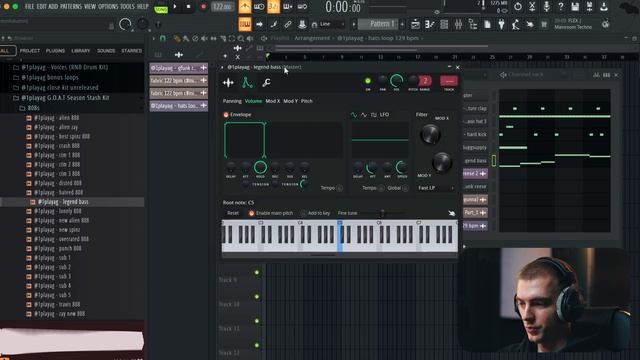Click the red Record button
This screenshot has width=640, height=360.
(203, 7)
